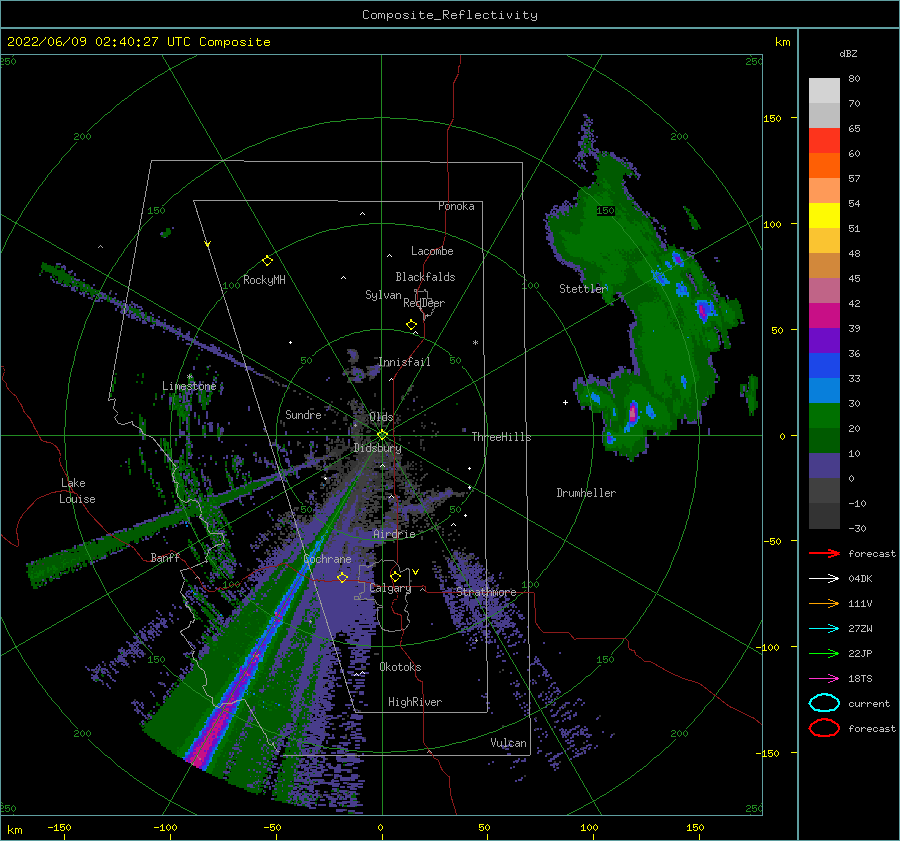Click the km unit label at bottom left
The width and height of the screenshot is (900, 841).
[14, 830]
